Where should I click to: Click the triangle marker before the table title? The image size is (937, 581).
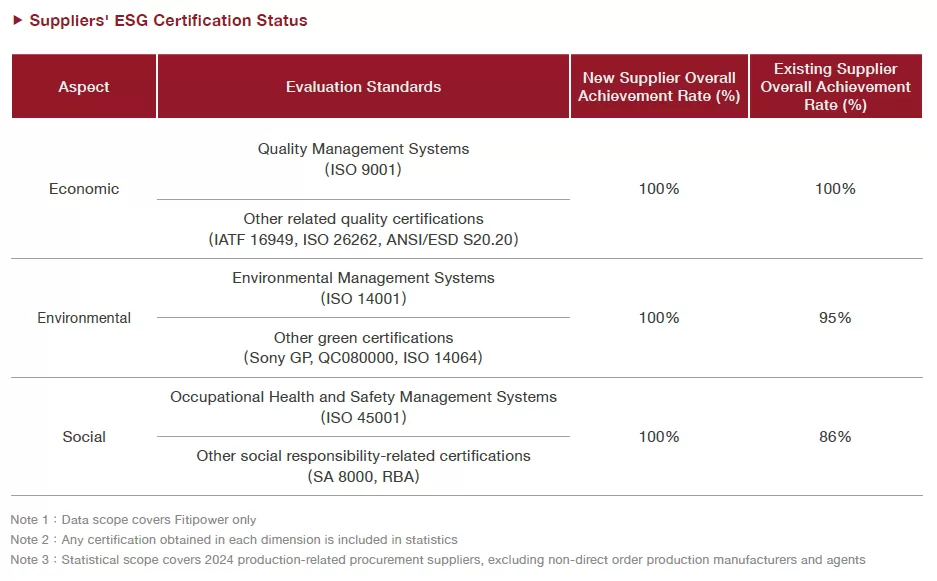coord(18,20)
